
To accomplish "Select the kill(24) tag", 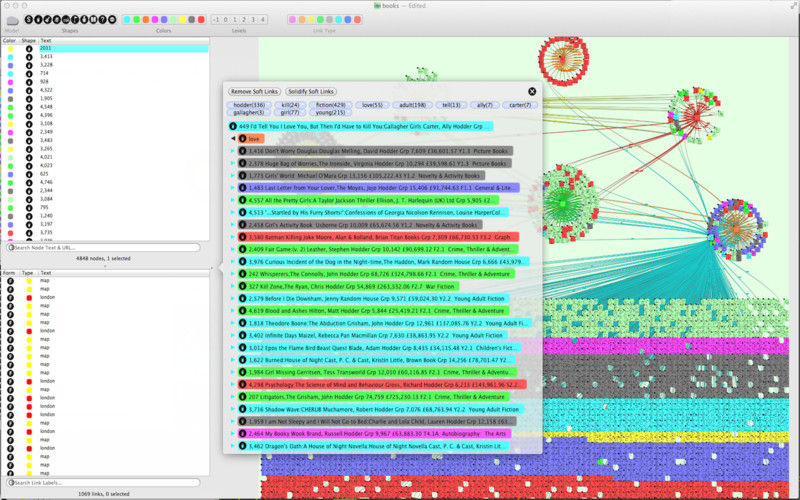I will 290,105.
